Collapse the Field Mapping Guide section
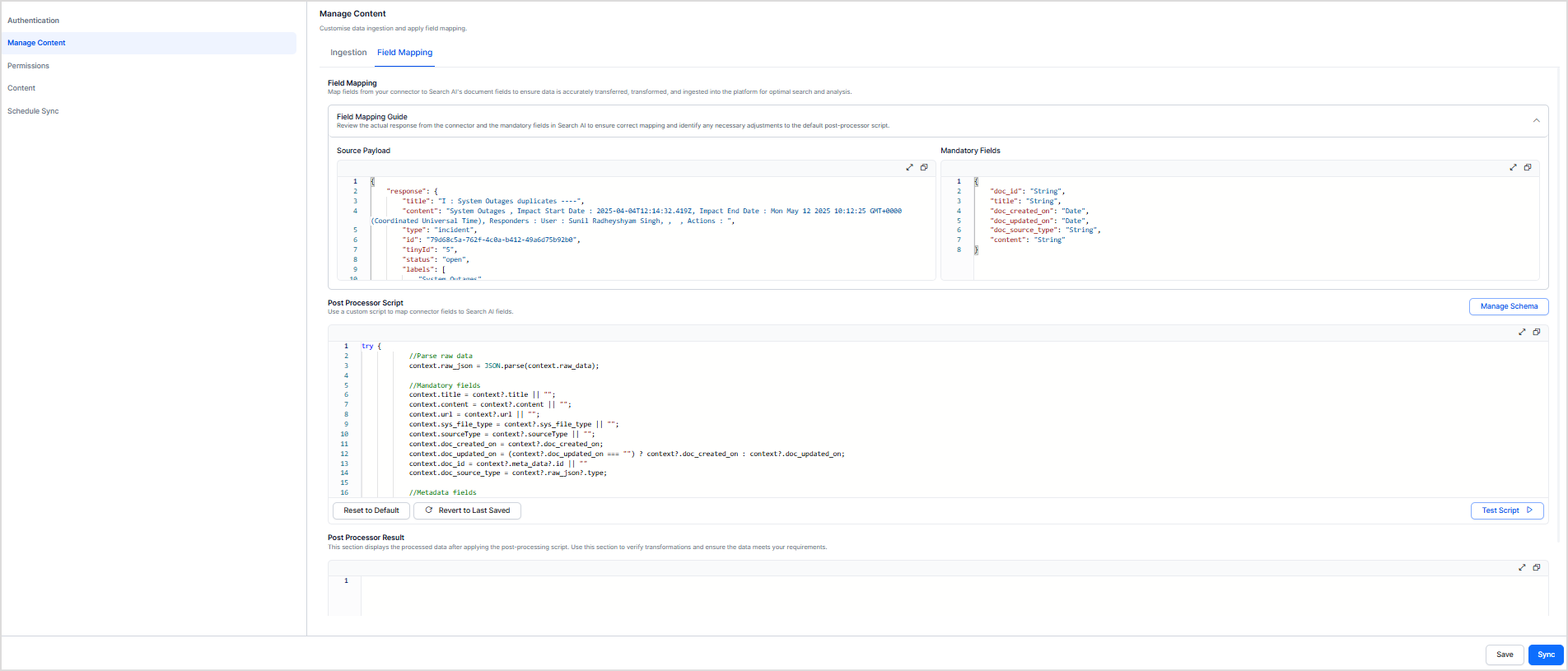This screenshot has height=671, width=1568. coord(1536,121)
